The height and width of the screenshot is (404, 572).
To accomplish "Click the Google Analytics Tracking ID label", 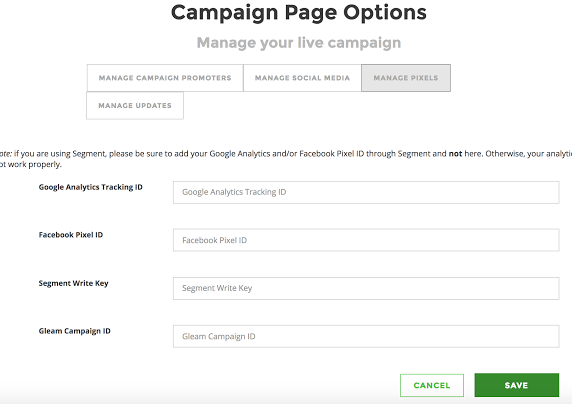I will click(x=90, y=187).
